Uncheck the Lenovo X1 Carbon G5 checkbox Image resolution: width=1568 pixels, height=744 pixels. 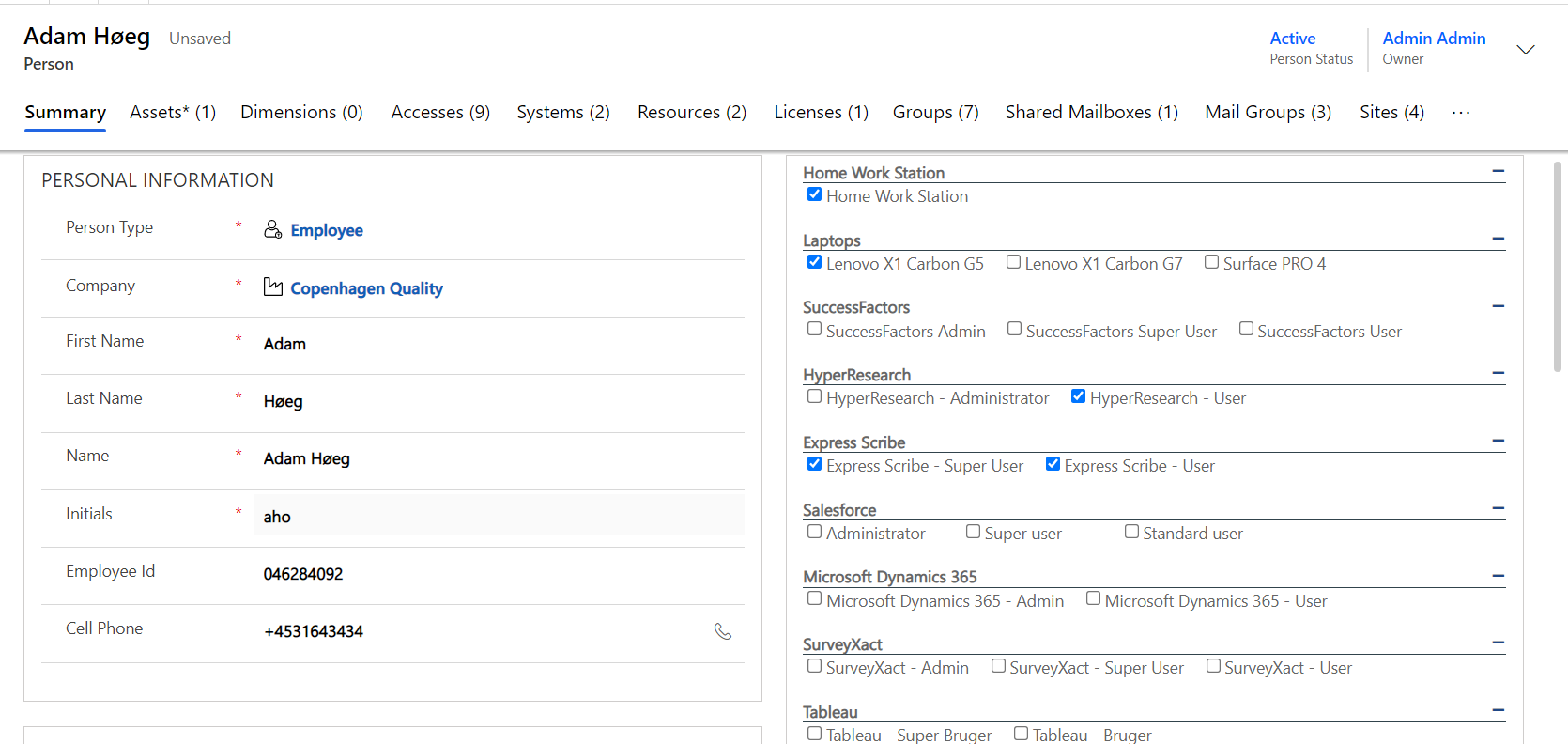[814, 262]
